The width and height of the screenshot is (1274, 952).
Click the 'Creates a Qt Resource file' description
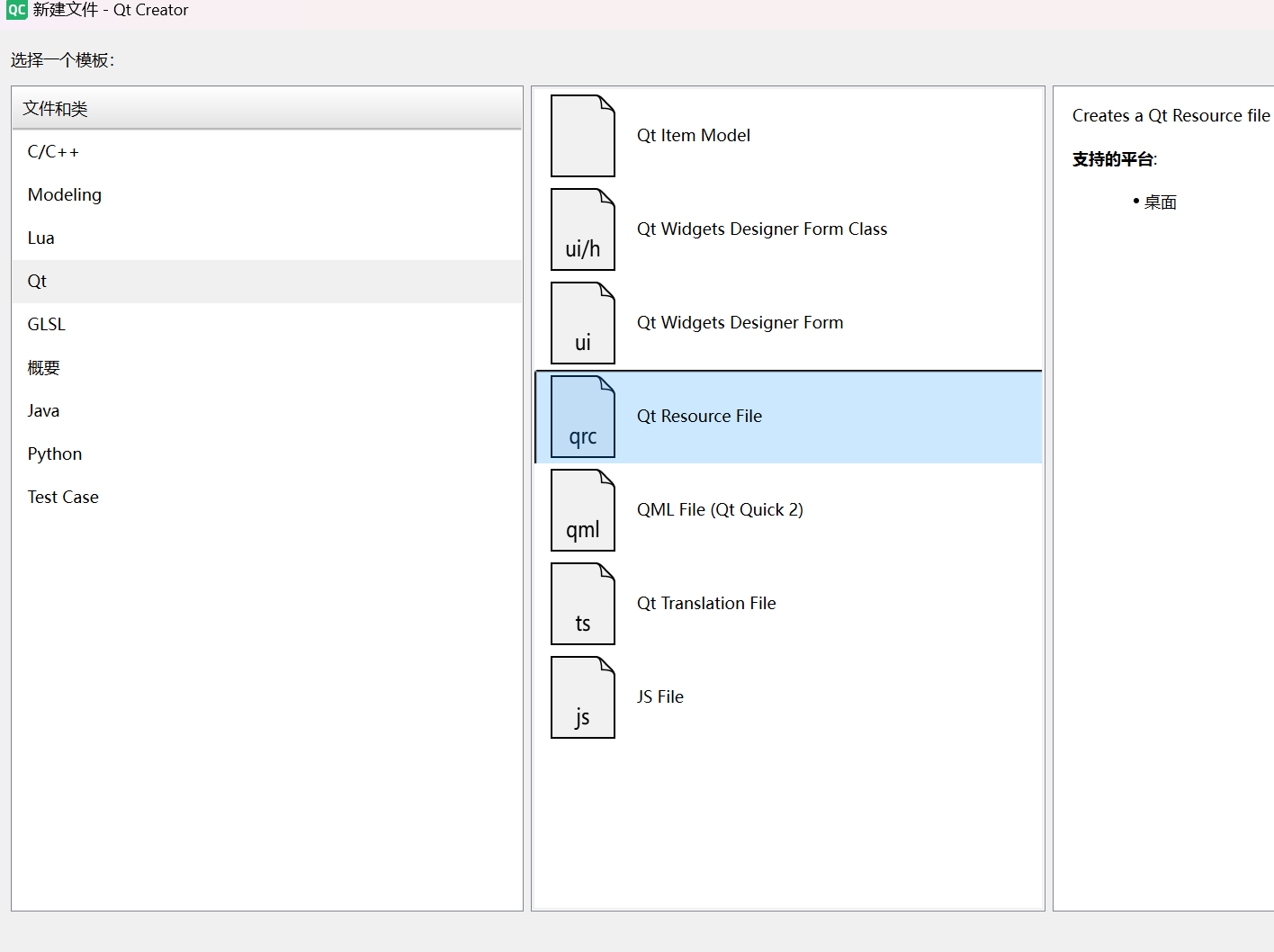tap(1171, 116)
